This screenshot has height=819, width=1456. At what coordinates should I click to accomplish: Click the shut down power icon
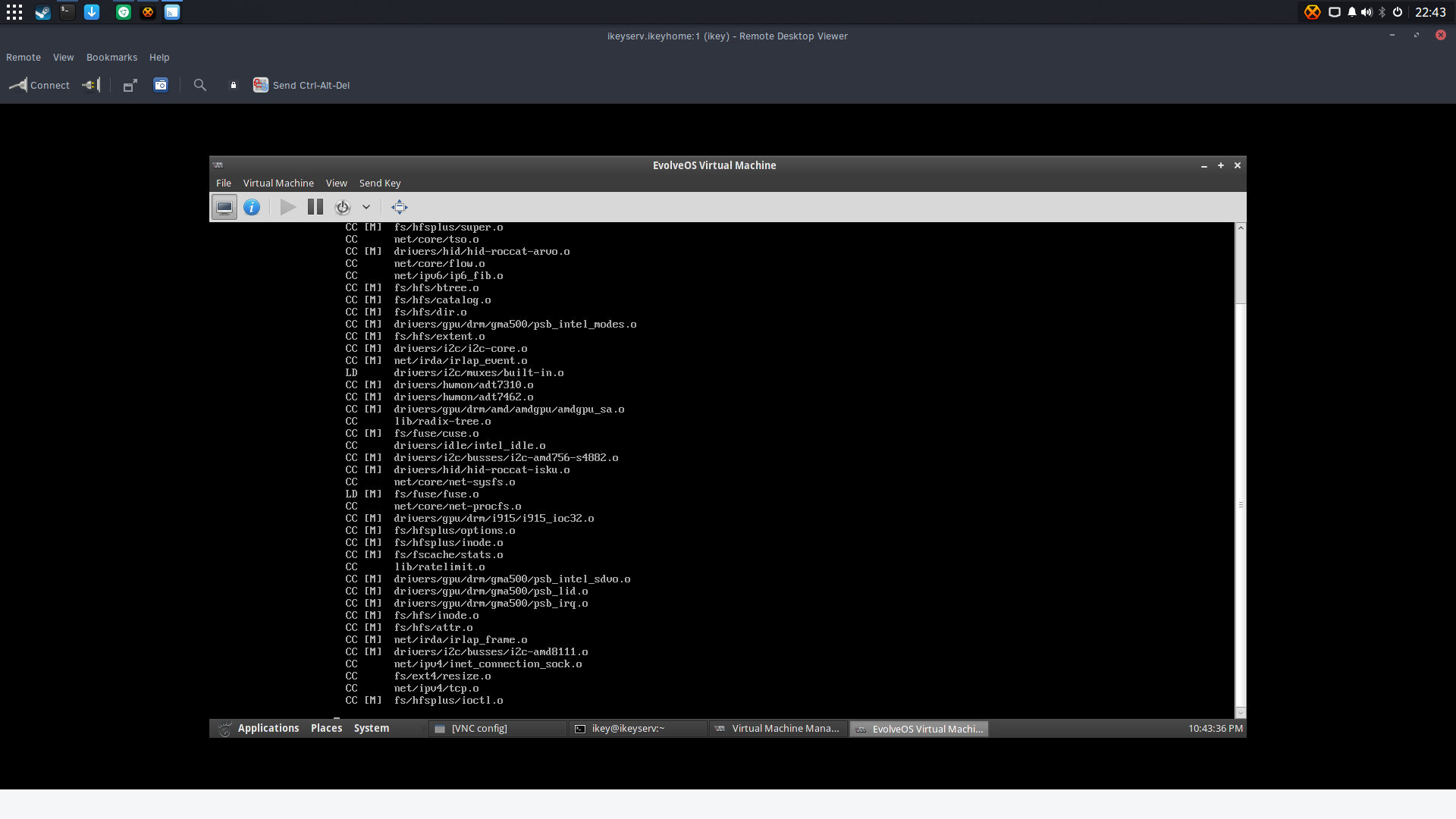pyautogui.click(x=343, y=207)
